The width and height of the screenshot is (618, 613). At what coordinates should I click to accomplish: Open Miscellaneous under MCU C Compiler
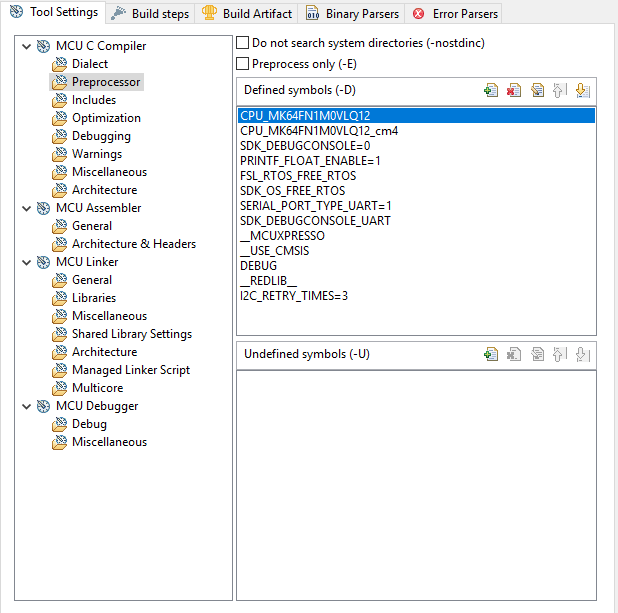[109, 172]
